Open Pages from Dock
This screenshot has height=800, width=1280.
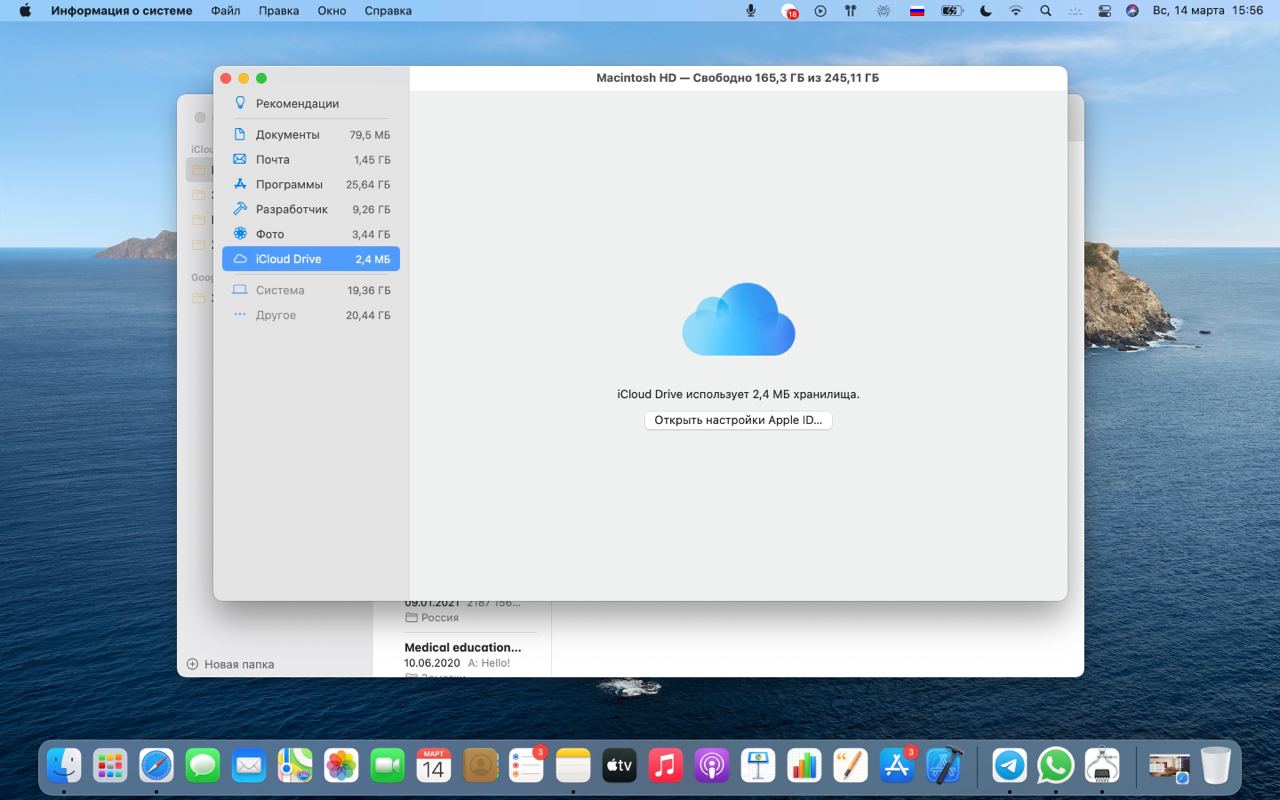(851, 766)
